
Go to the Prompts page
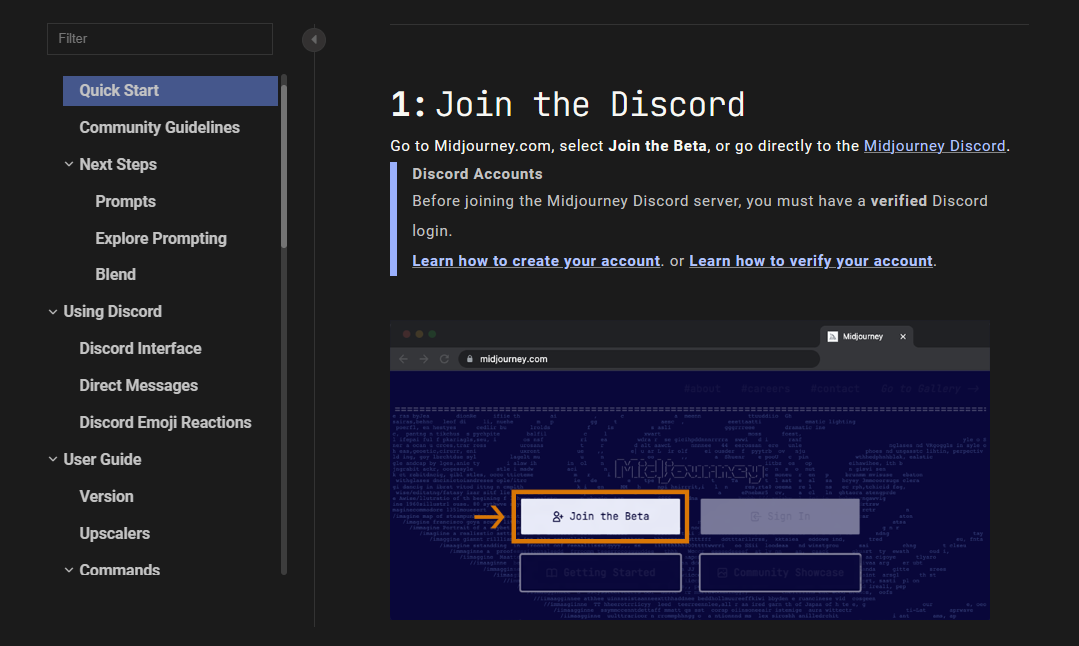125,202
